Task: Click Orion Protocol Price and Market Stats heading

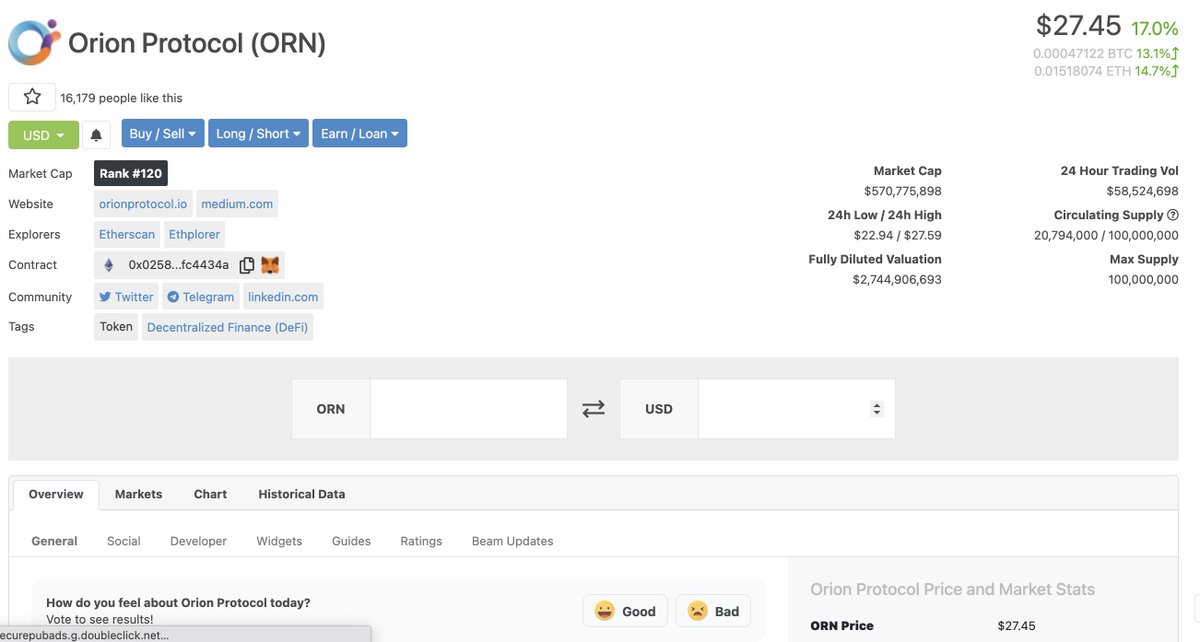Action: point(952,589)
